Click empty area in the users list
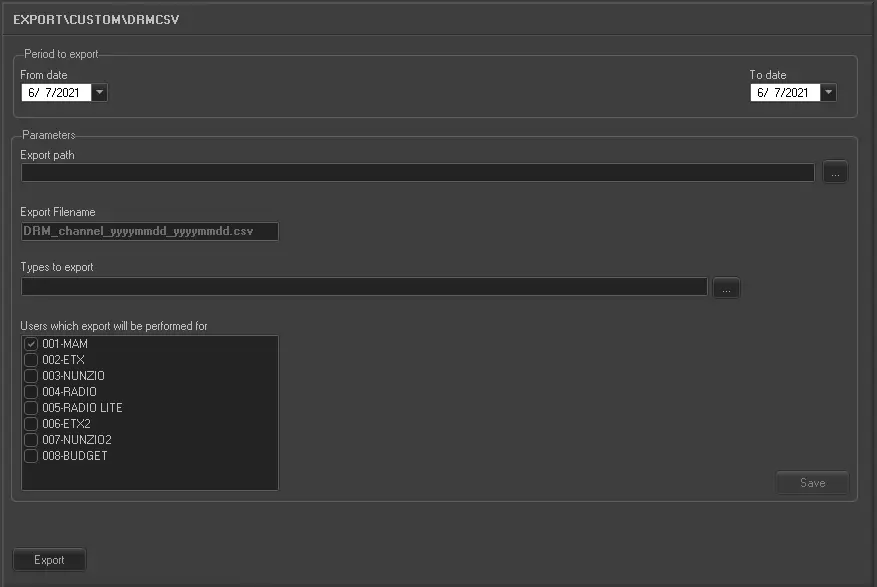Viewport: 877px width, 587px height. [150, 477]
